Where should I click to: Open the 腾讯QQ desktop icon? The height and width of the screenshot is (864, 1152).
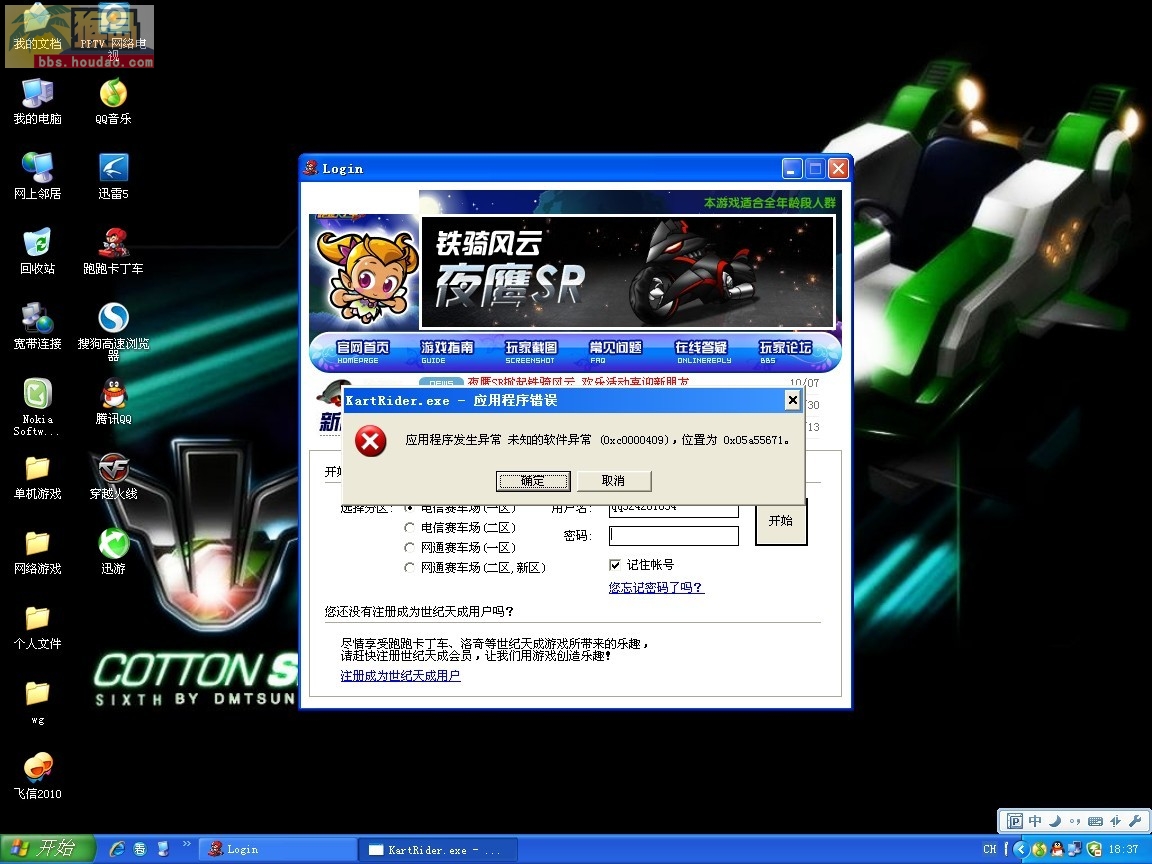tap(113, 400)
